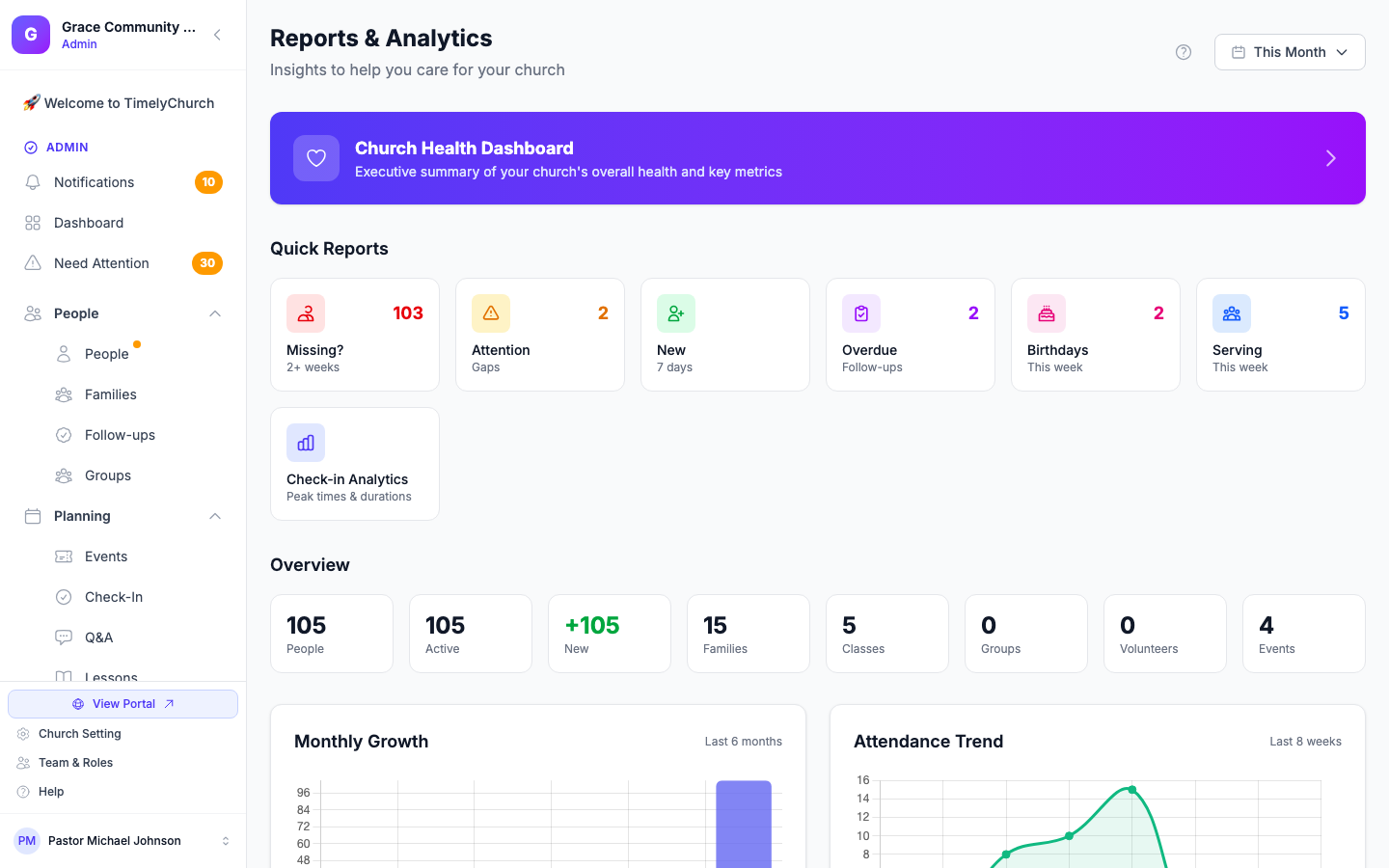Click the Church Setting gear icon

coord(23,734)
